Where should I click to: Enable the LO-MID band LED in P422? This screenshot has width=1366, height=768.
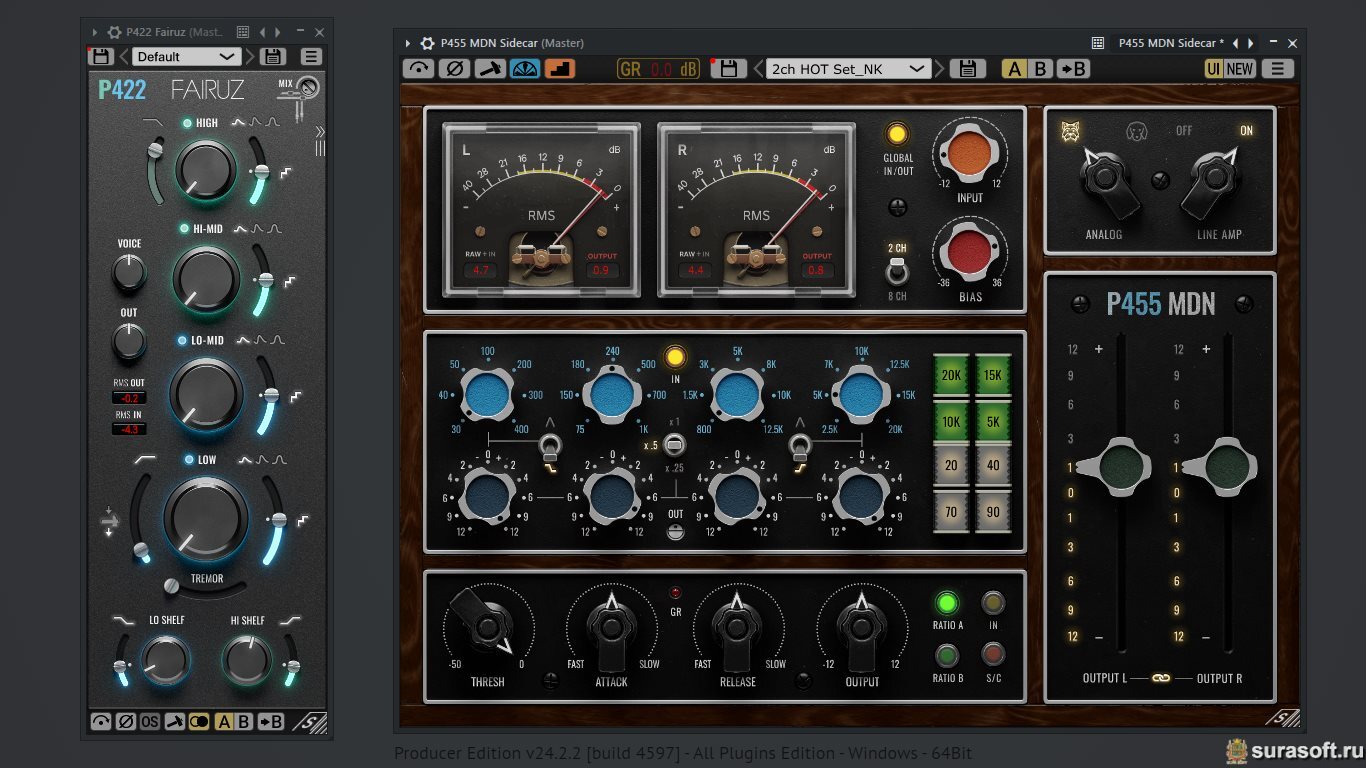[x=182, y=340]
